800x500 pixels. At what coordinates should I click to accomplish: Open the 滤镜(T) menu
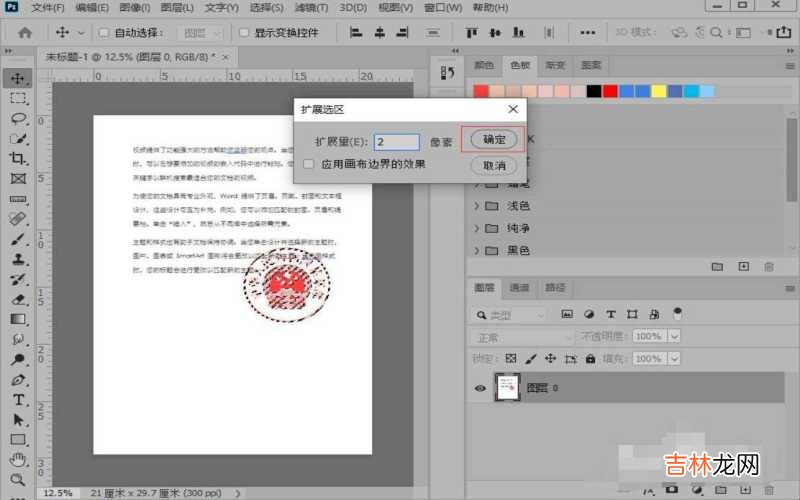(x=311, y=8)
